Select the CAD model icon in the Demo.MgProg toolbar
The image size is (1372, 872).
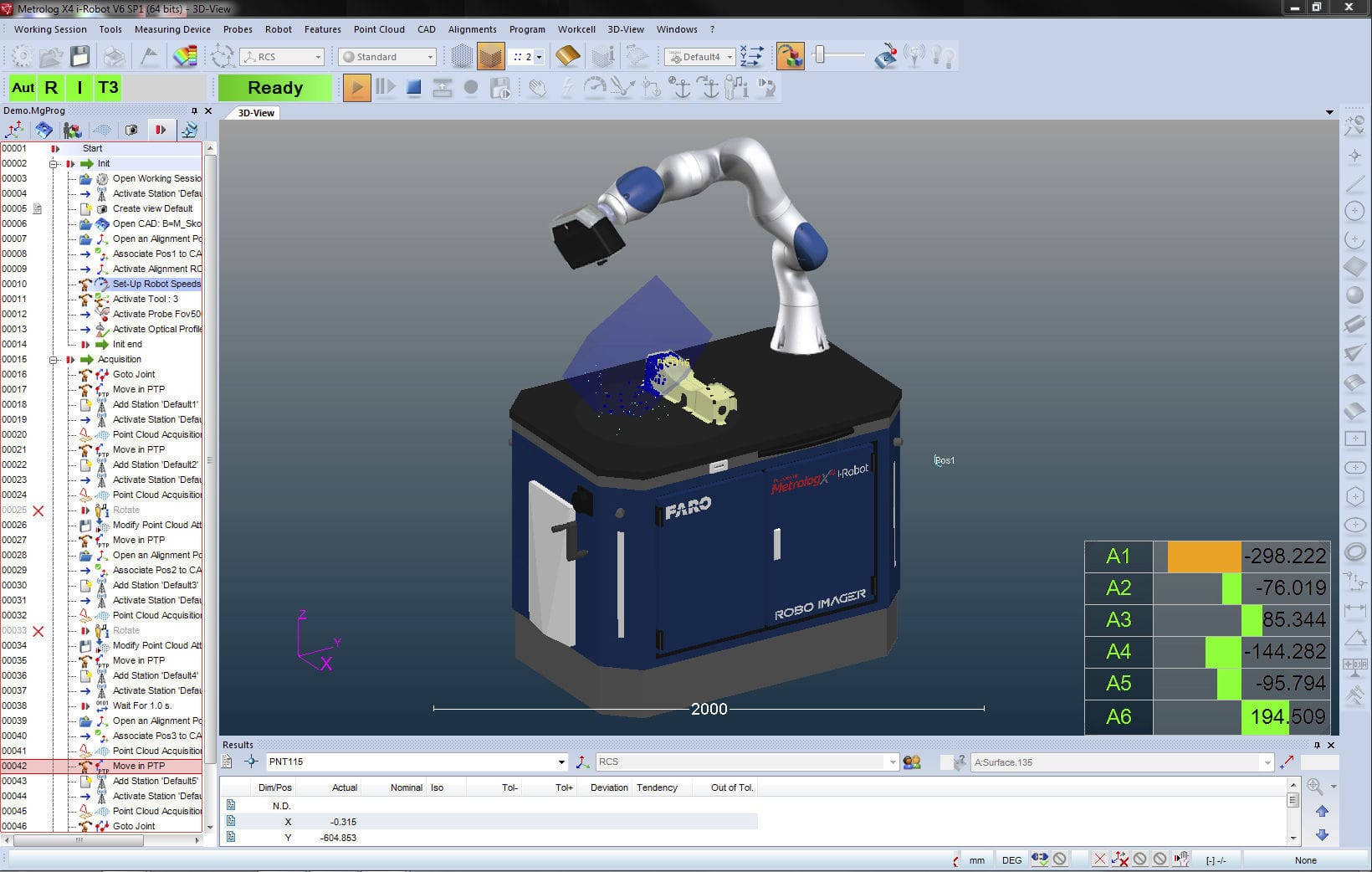(44, 130)
